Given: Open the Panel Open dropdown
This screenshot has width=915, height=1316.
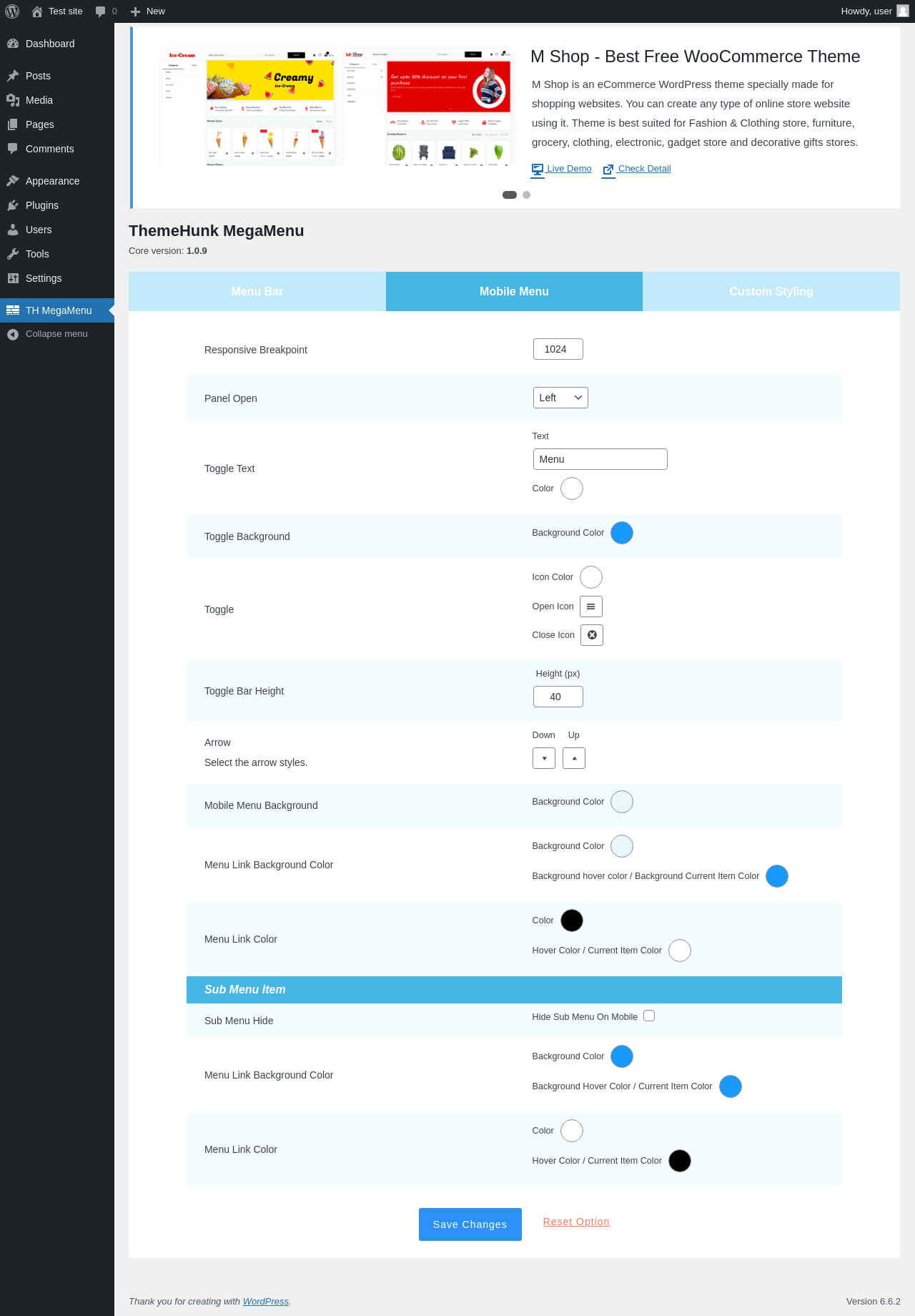Looking at the screenshot, I should 560,398.
